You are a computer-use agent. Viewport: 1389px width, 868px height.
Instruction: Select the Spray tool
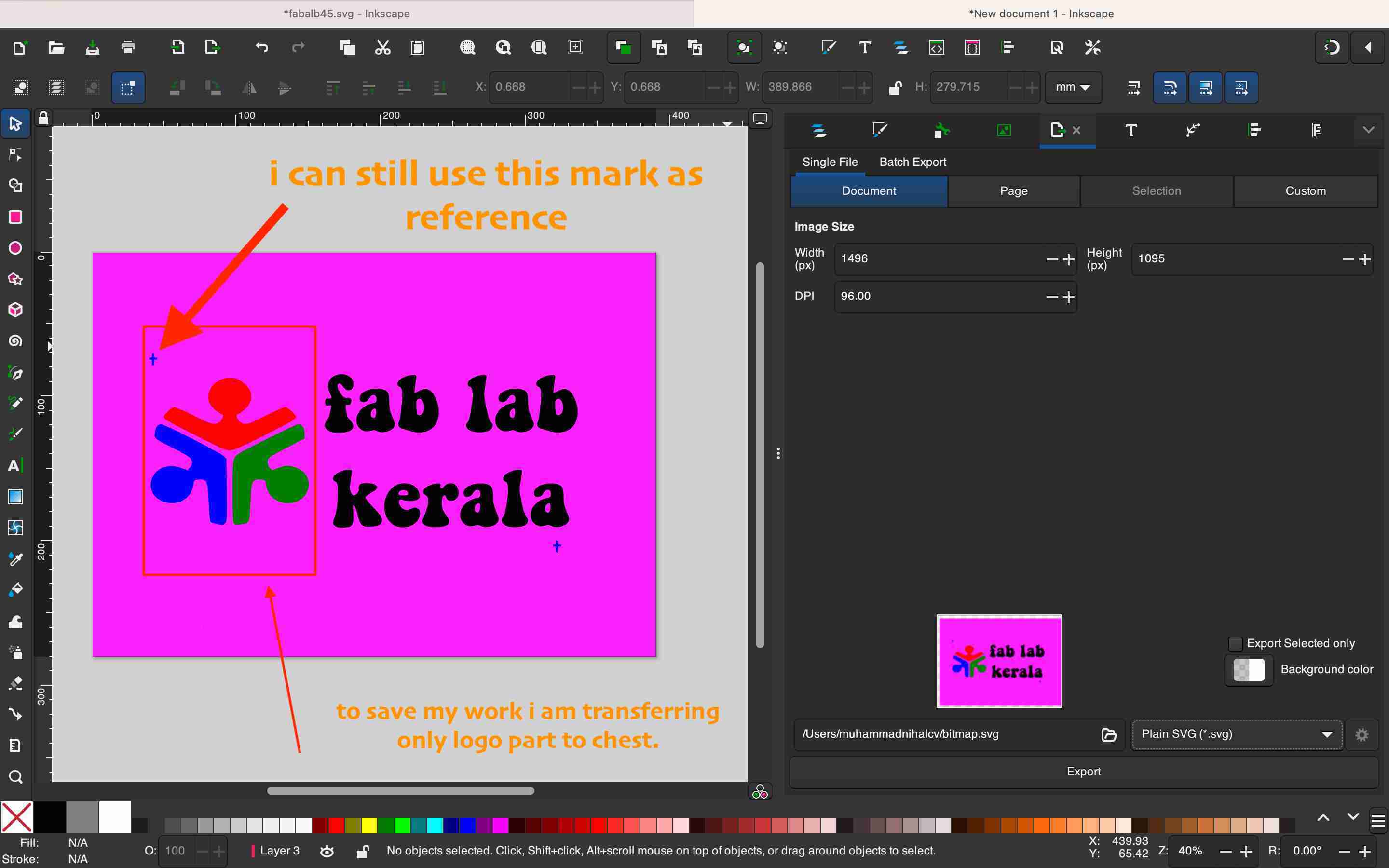click(15, 652)
